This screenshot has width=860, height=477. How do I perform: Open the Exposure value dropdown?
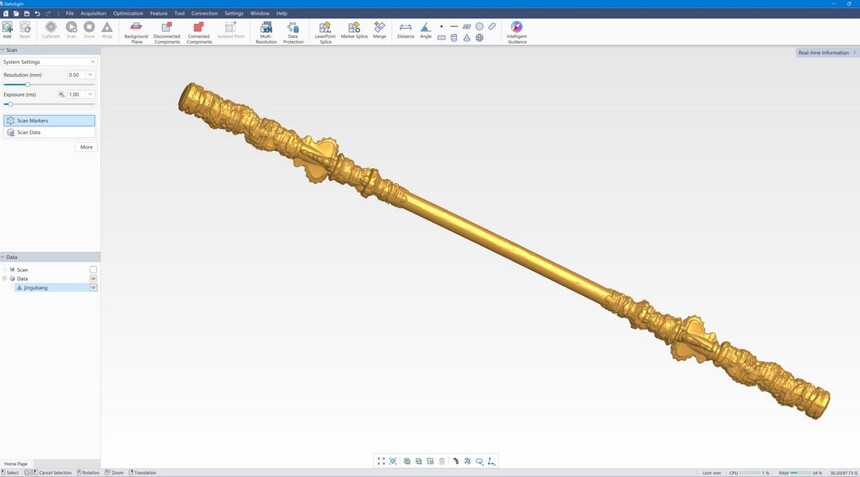click(x=90, y=94)
